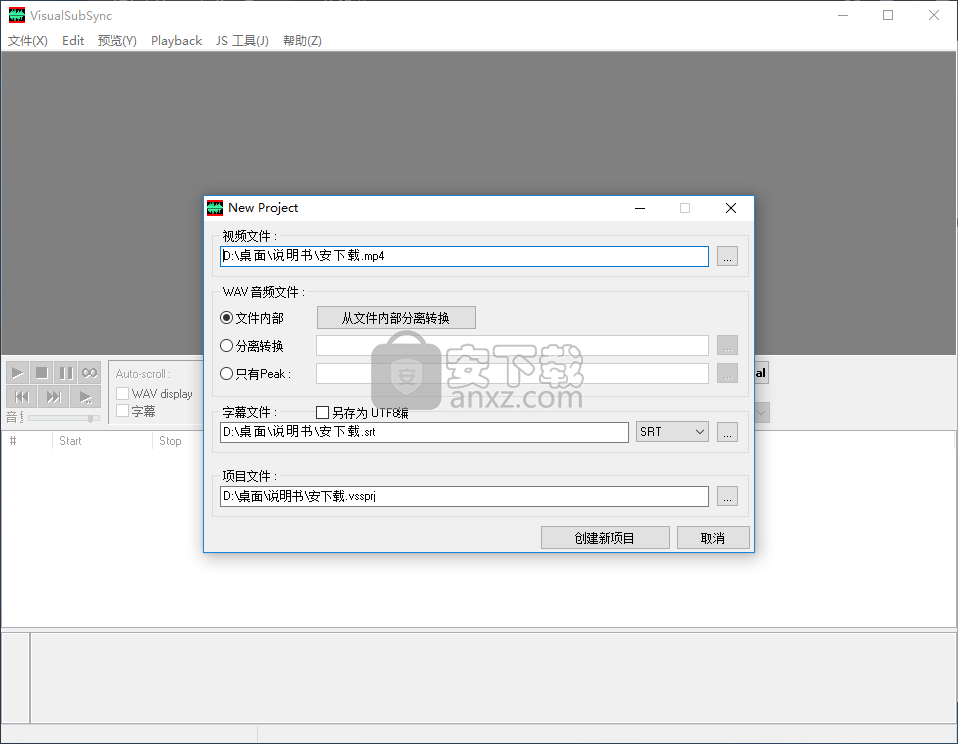Click the 从文件内部分离转换 button
958x744 pixels.
click(396, 318)
